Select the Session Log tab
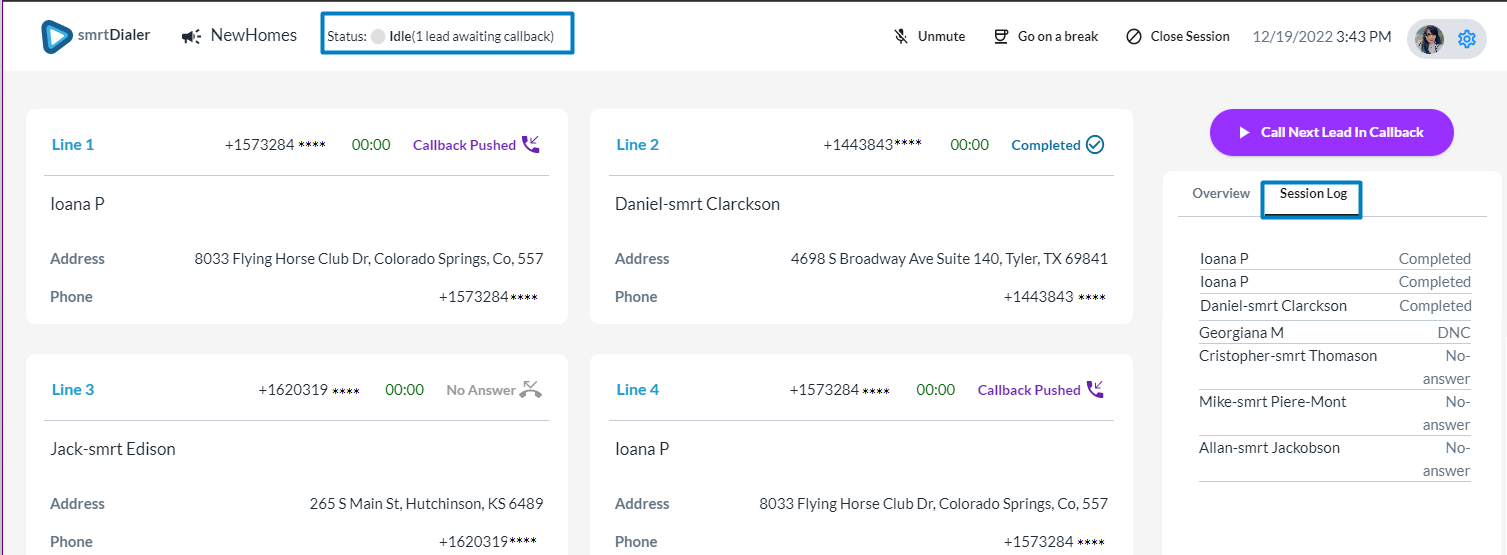1507x555 pixels. click(x=1313, y=194)
